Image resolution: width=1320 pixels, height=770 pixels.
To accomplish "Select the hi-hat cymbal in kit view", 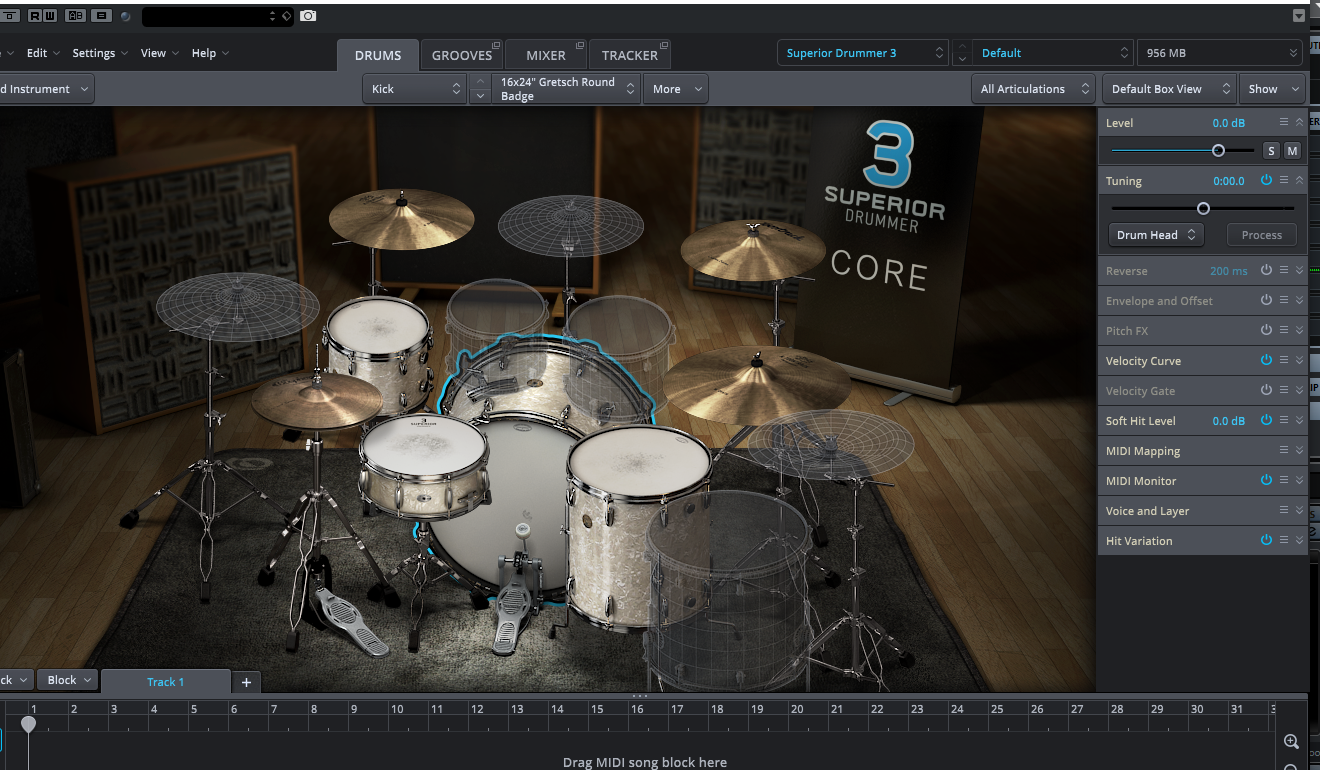I will [316, 399].
